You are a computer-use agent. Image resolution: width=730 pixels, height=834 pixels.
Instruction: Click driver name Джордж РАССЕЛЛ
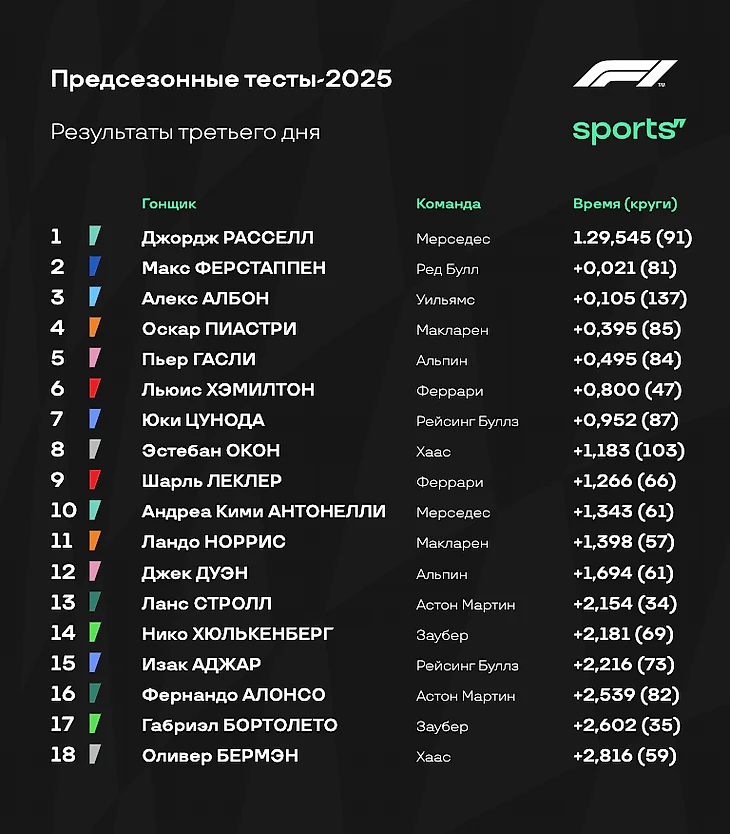pos(228,238)
